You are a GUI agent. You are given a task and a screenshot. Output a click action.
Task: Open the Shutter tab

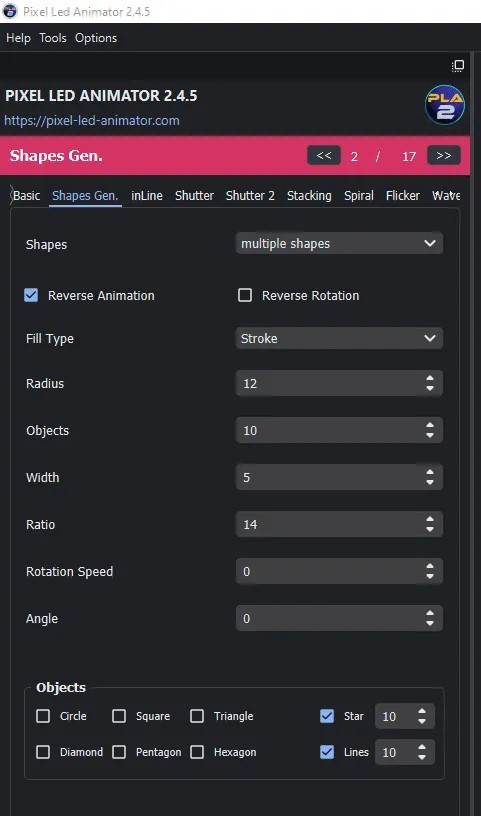click(x=194, y=196)
